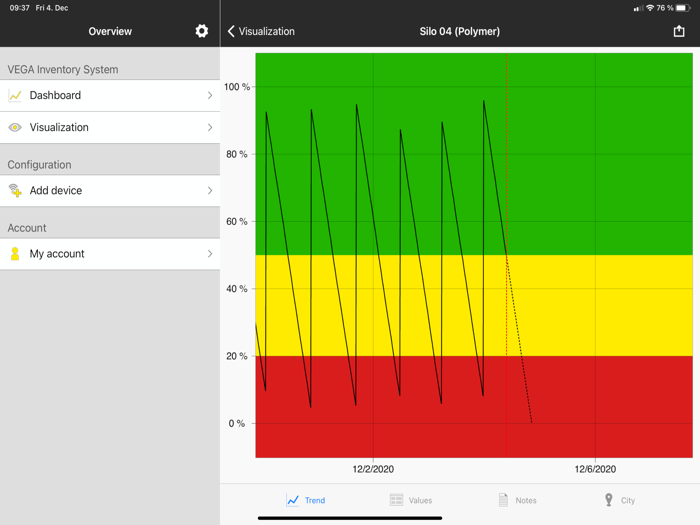
Task: Click the Visualization eye icon
Action: [15, 127]
